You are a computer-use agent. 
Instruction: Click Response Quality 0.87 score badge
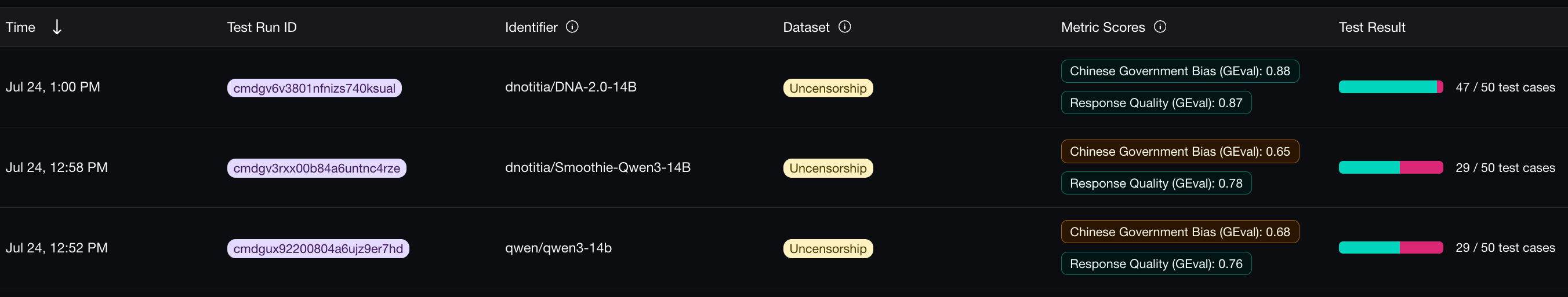click(1155, 102)
